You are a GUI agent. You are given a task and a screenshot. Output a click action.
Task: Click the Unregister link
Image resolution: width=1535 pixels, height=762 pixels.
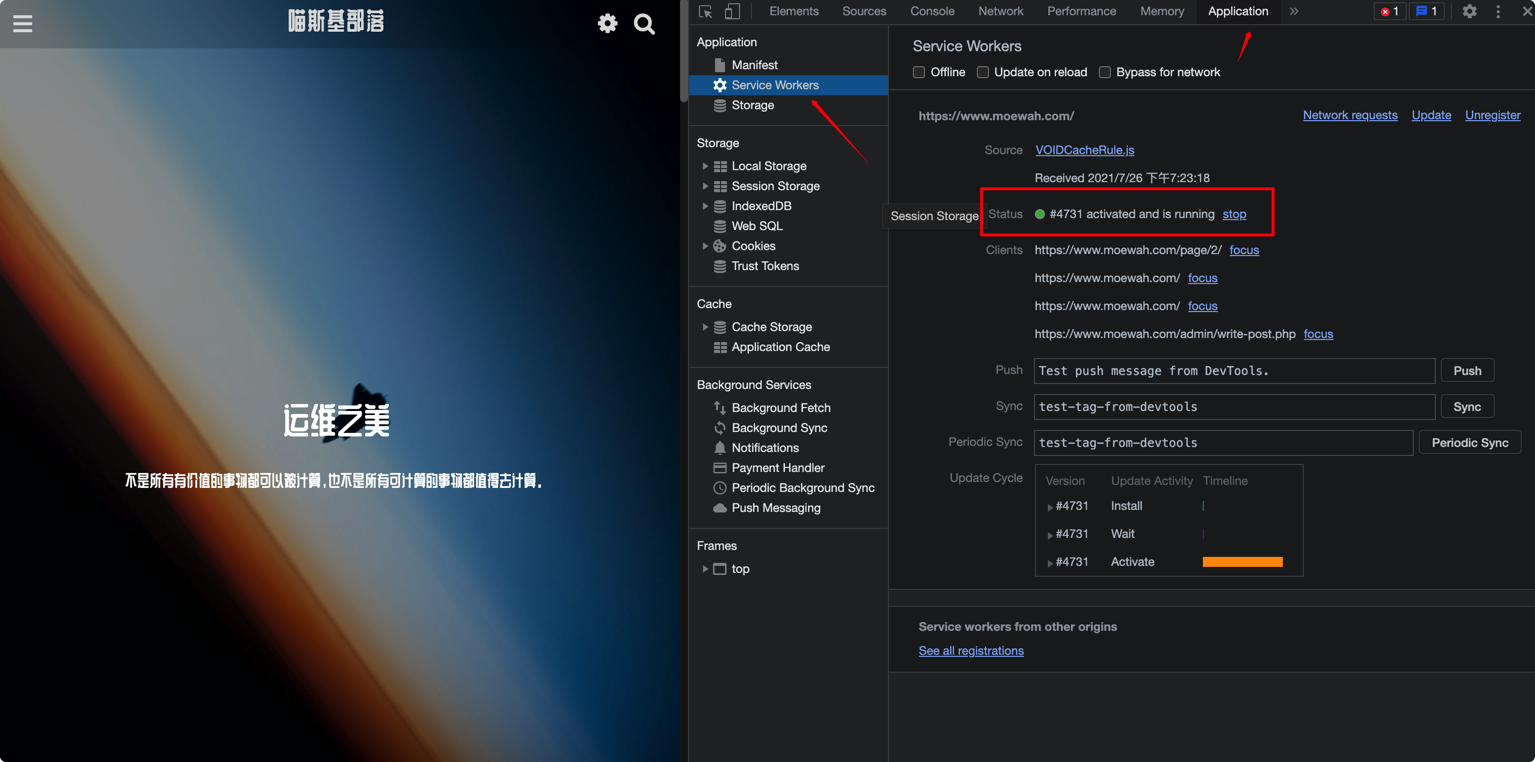[1492, 115]
